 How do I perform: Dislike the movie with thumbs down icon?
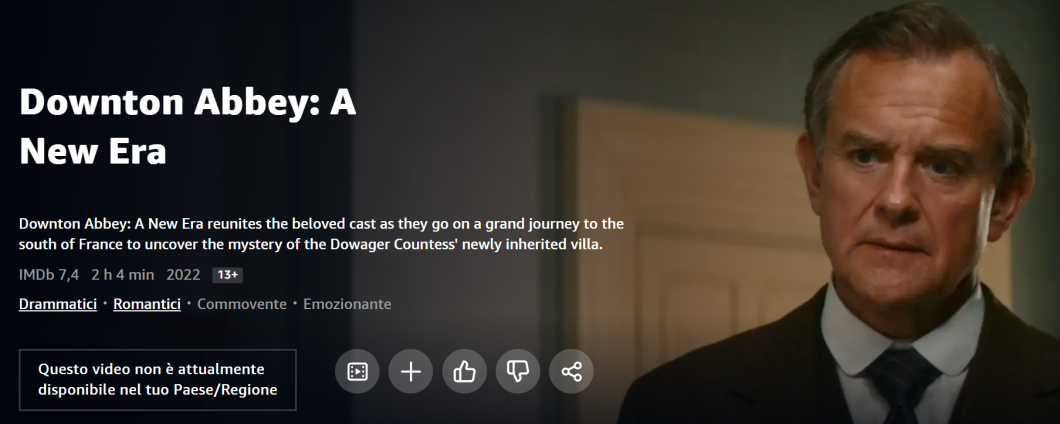pos(518,371)
